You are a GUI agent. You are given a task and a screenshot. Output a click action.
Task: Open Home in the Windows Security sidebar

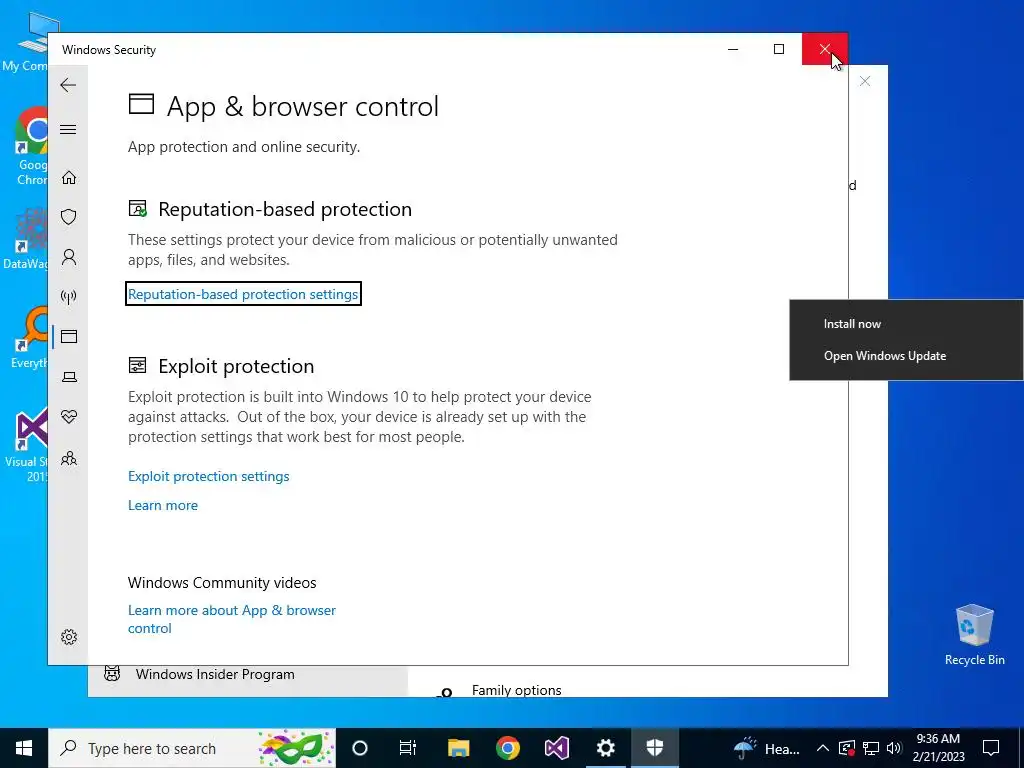coord(69,178)
